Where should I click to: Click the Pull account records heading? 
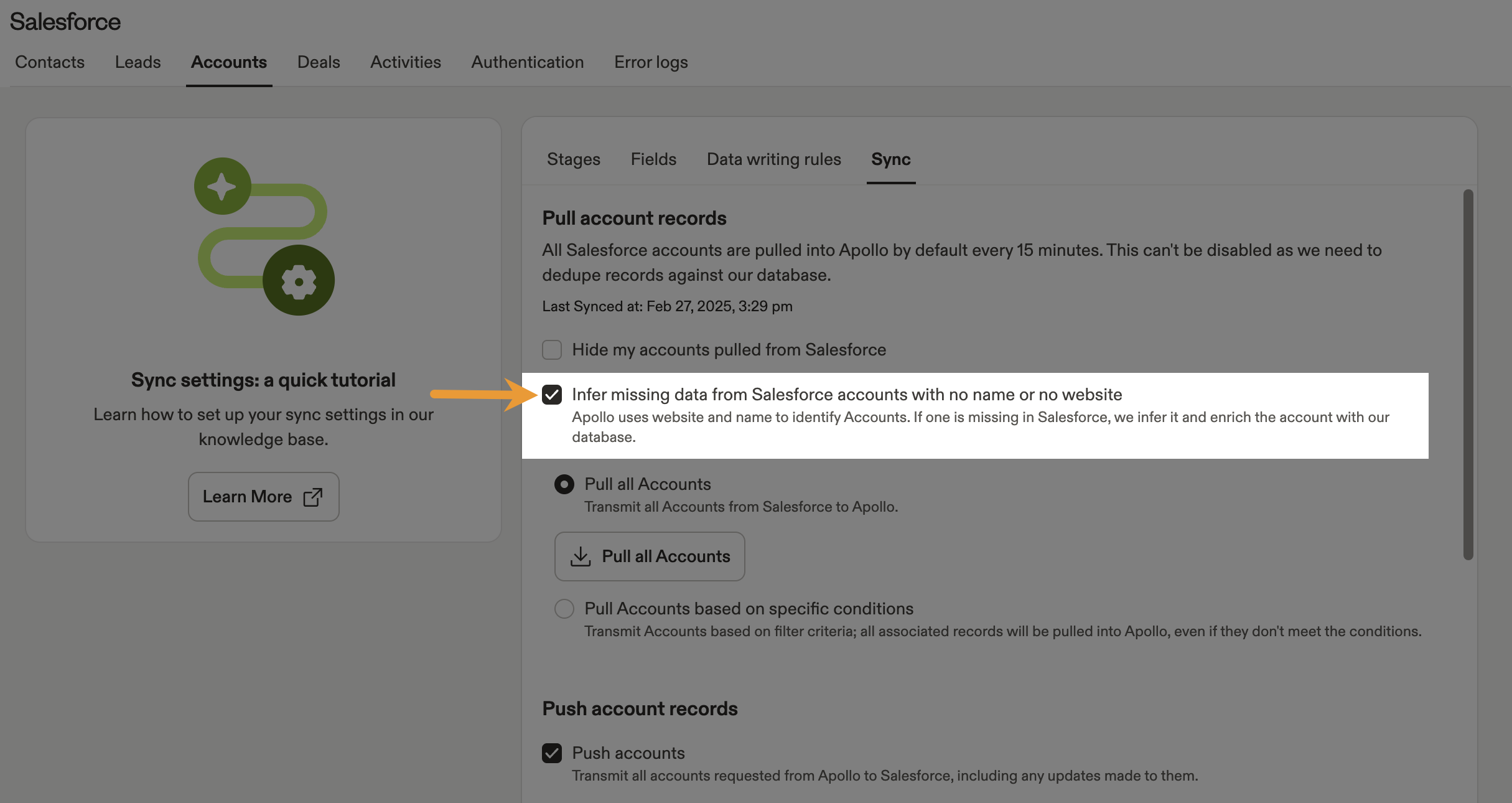634,218
